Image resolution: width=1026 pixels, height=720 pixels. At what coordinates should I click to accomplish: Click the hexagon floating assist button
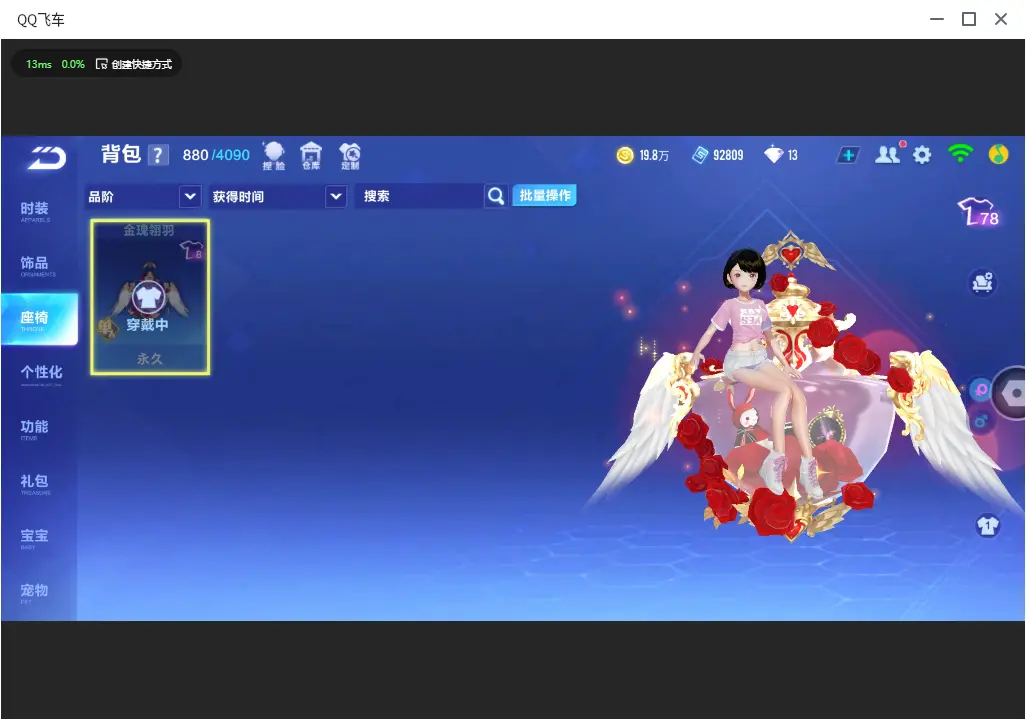tap(1012, 393)
